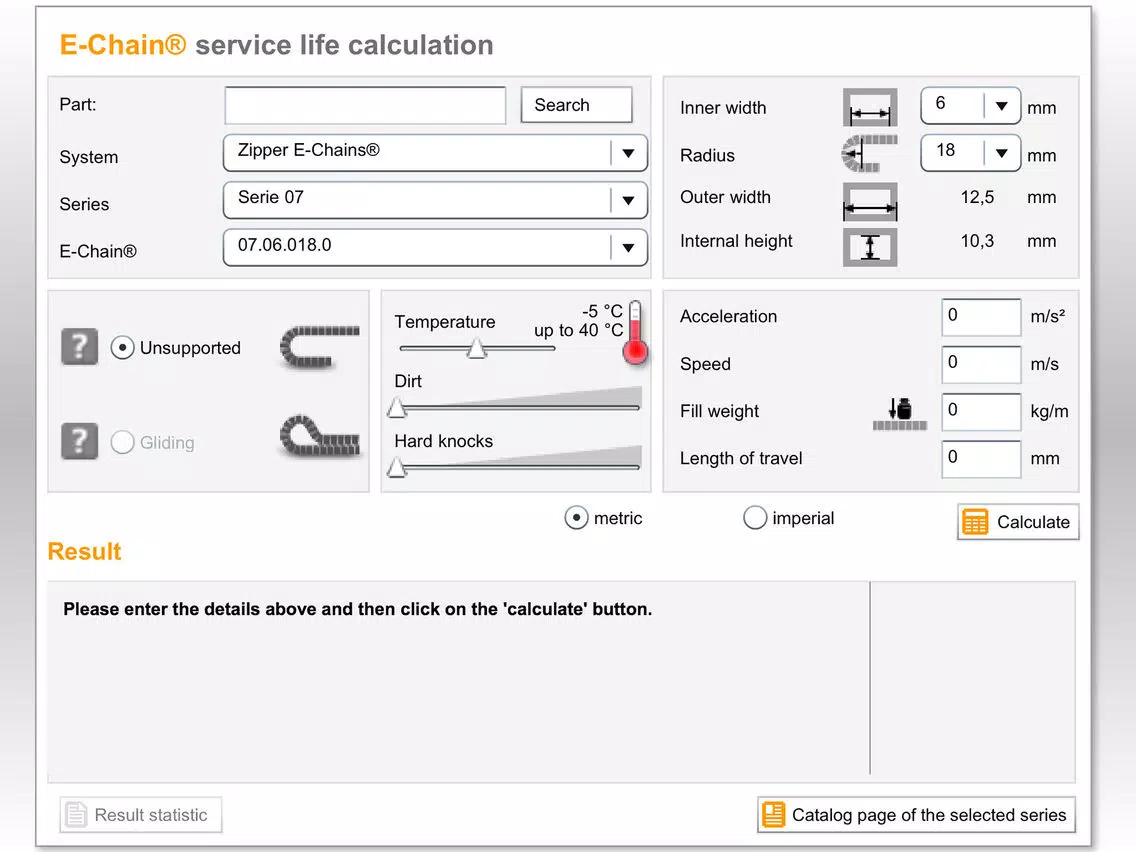Click the unsupported chain illustration
Viewport: 1136px width, 852px height.
click(320, 347)
